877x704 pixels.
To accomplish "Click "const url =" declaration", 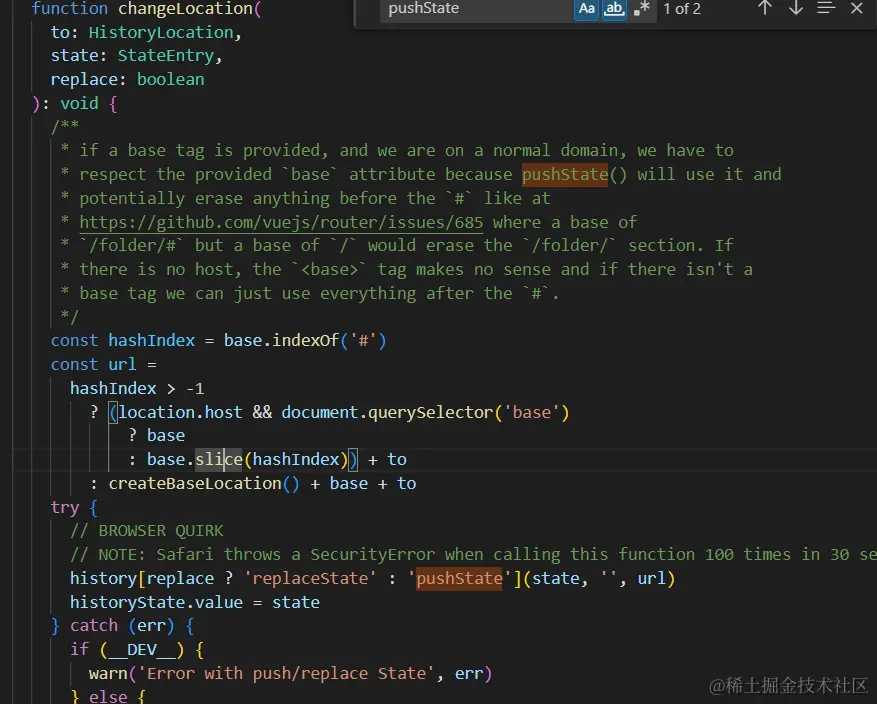I will (103, 365).
